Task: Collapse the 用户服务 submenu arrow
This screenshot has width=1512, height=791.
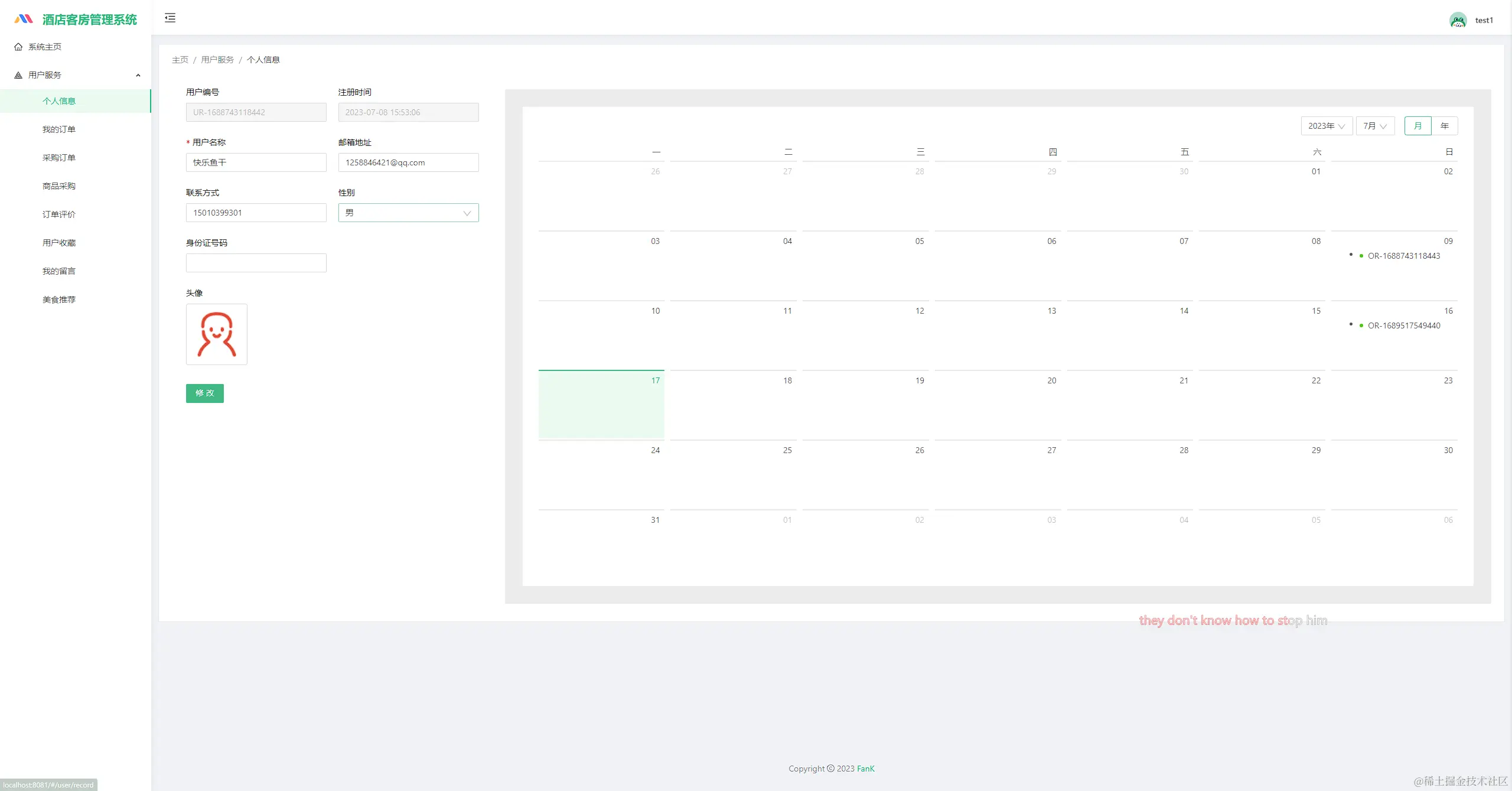Action: click(138, 75)
